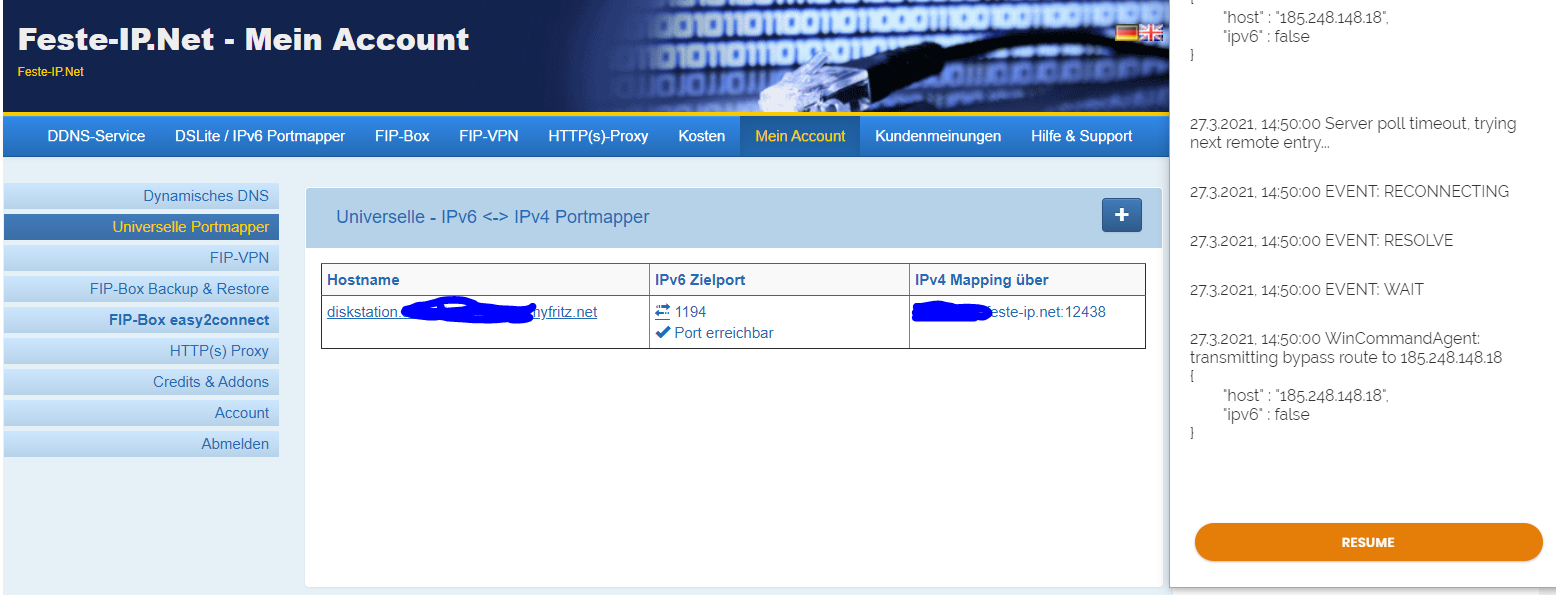Select Dynamisches DNS in the sidebar
The width and height of the screenshot is (1556, 595).
coord(205,196)
